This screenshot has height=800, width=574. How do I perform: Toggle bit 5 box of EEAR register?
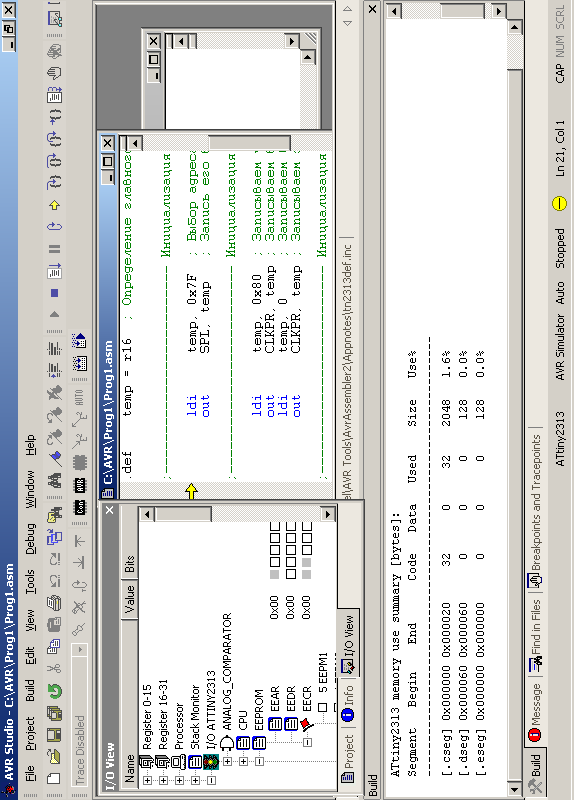(x=274, y=549)
